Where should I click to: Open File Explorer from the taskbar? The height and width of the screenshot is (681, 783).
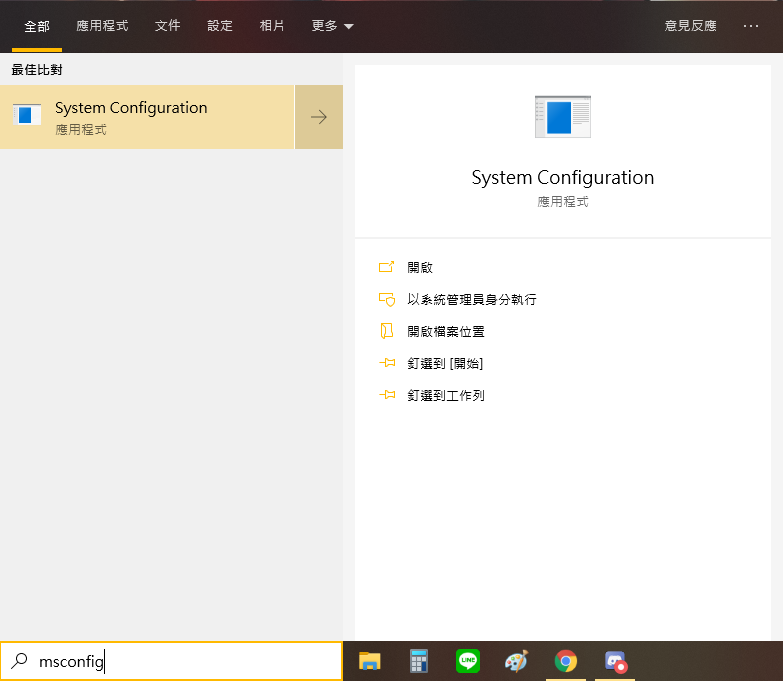tap(370, 661)
